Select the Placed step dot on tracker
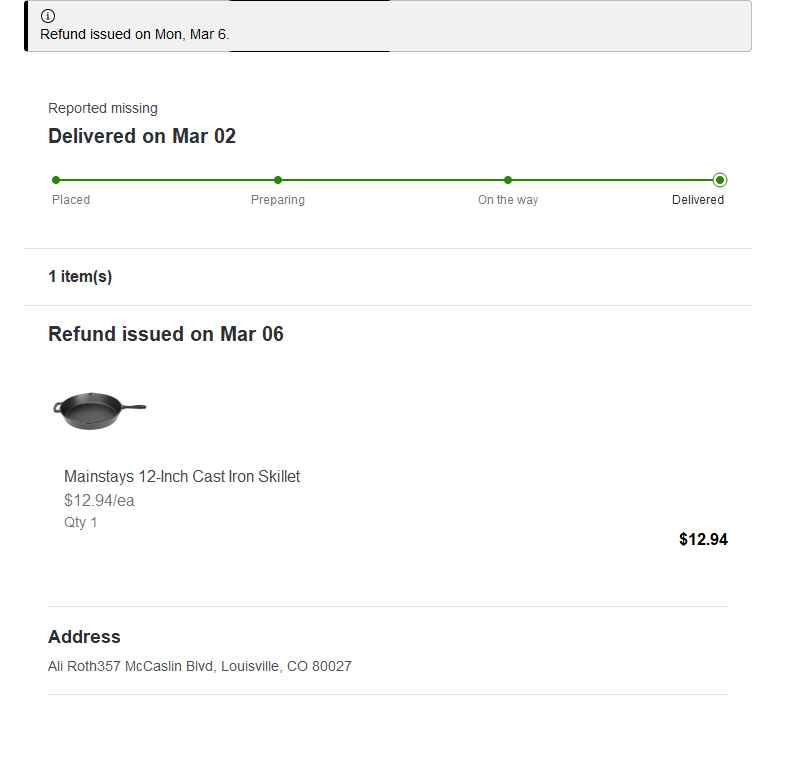Screen dimensions: 800x759 pyautogui.click(x=56, y=180)
